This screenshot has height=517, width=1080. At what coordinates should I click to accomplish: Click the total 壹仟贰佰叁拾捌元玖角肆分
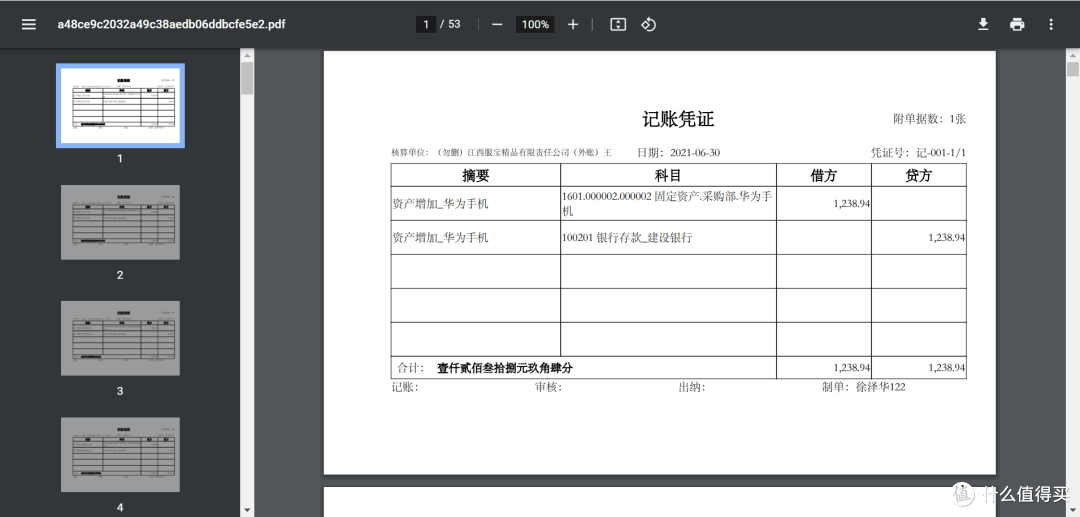pos(505,368)
